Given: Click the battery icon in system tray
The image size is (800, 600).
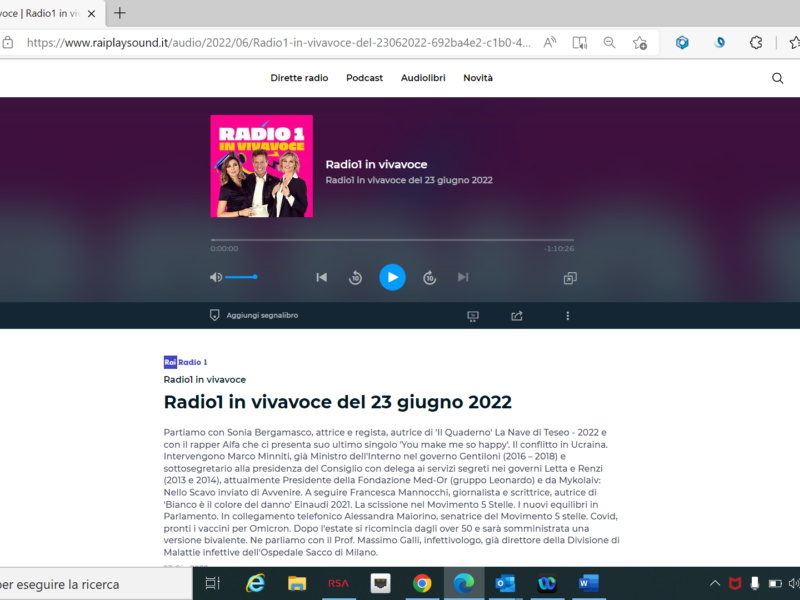Looking at the screenshot, I should point(775,583).
